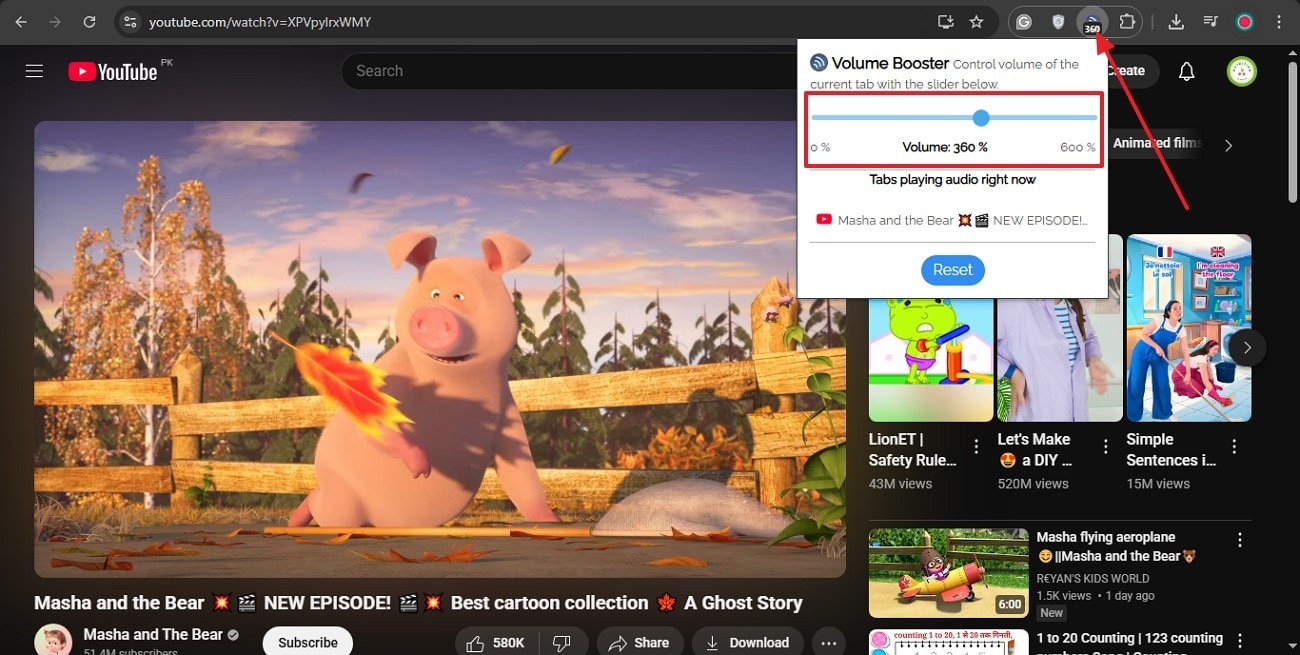The width and height of the screenshot is (1300, 655).
Task: Open more actions ellipsis below video
Action: point(829,642)
